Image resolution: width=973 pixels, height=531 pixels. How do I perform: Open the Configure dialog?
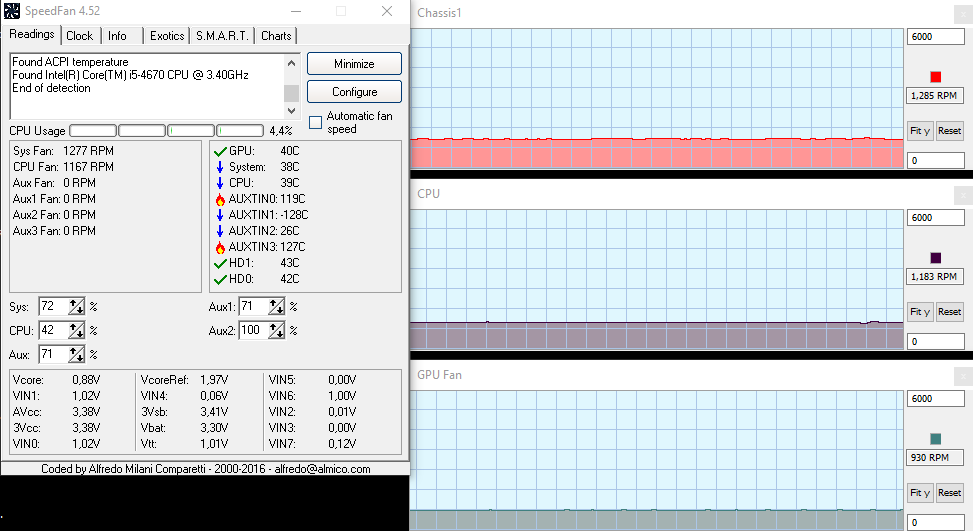354,92
